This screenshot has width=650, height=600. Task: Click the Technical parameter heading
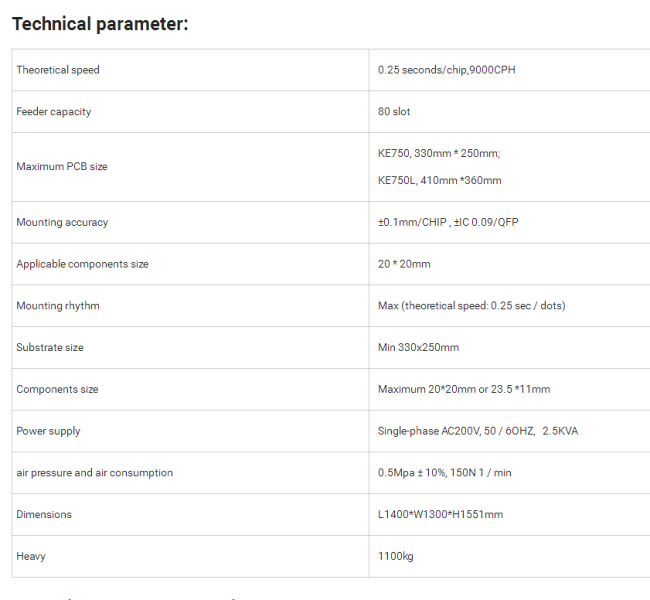click(100, 24)
